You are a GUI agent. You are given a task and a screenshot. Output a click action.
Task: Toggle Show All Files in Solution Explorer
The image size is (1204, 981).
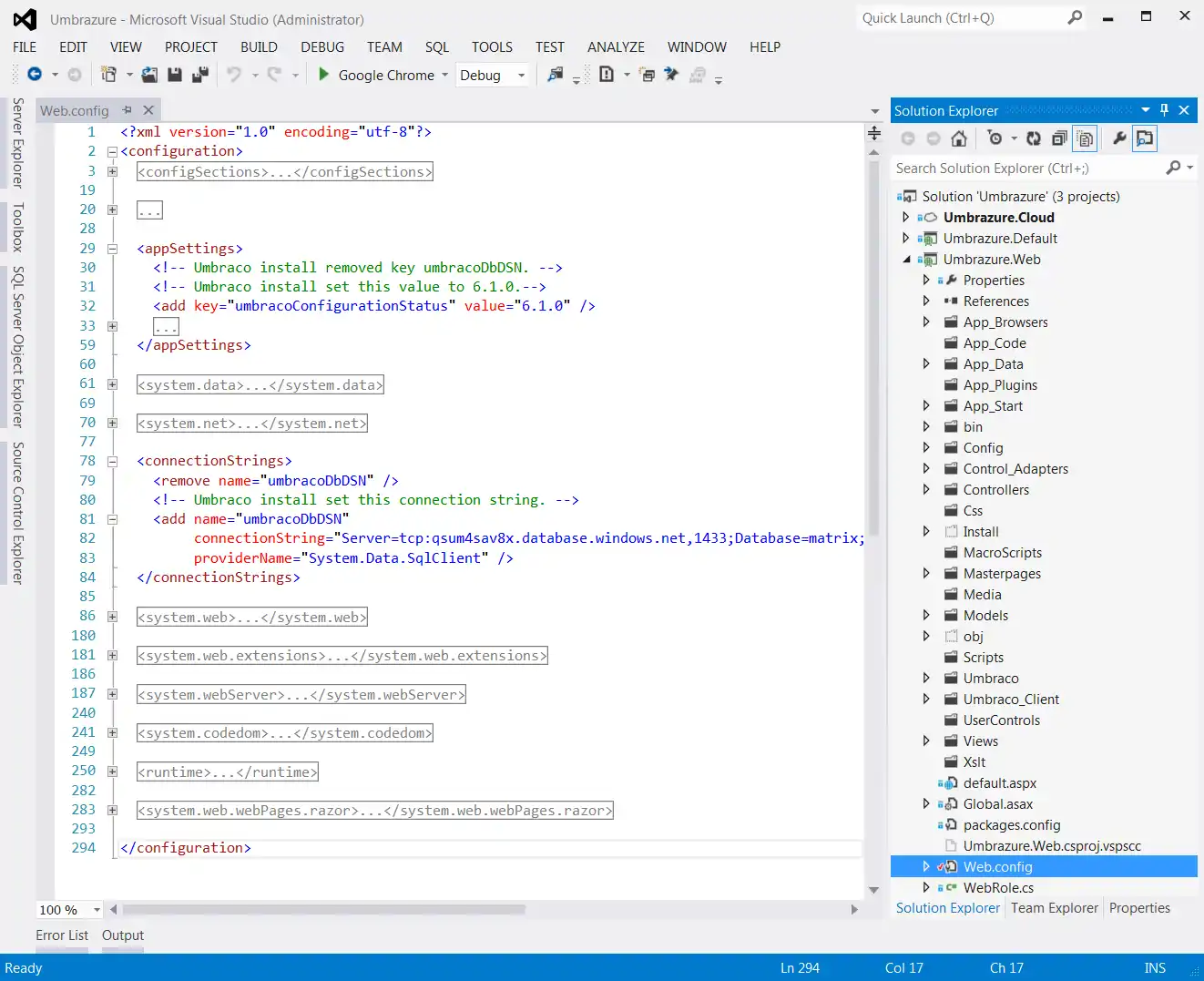(x=1085, y=138)
